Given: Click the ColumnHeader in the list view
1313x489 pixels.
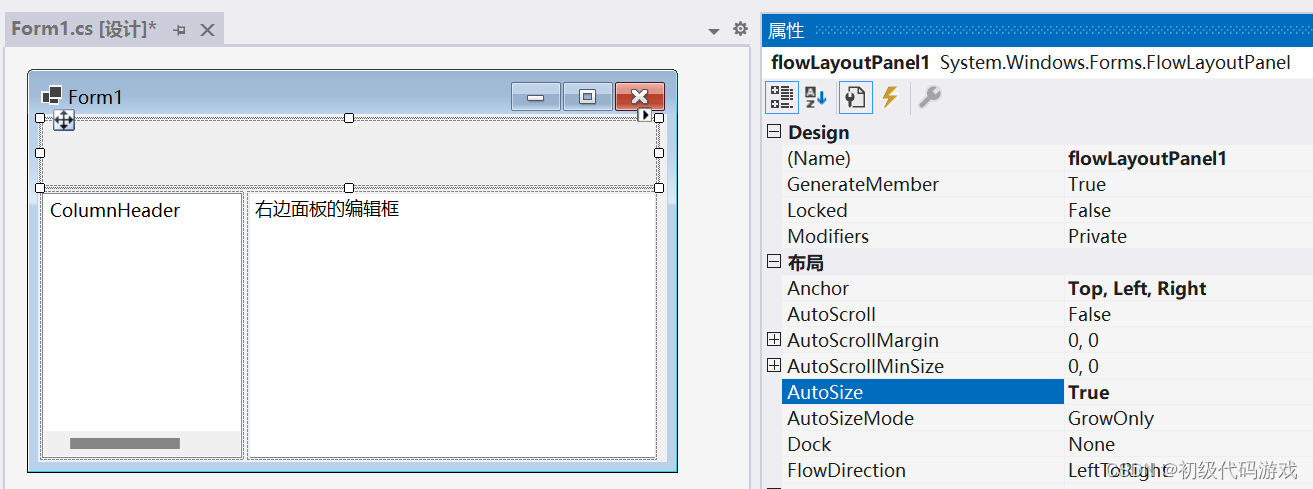Looking at the screenshot, I should 115,210.
